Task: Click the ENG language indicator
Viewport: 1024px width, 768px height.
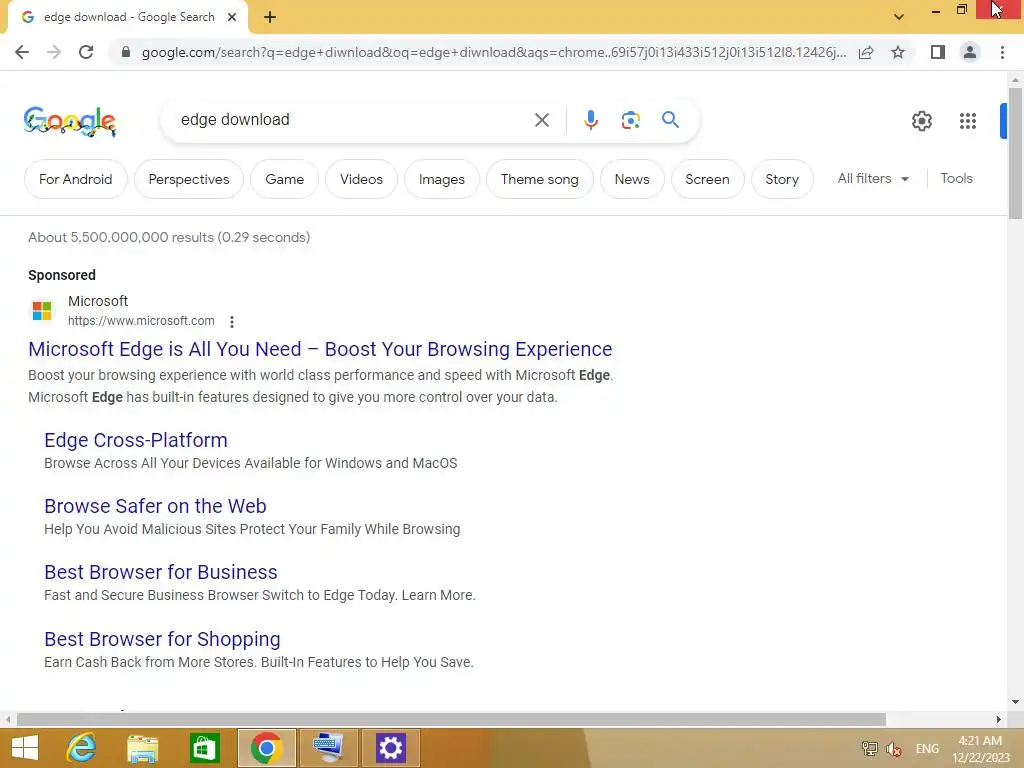Action: click(927, 749)
